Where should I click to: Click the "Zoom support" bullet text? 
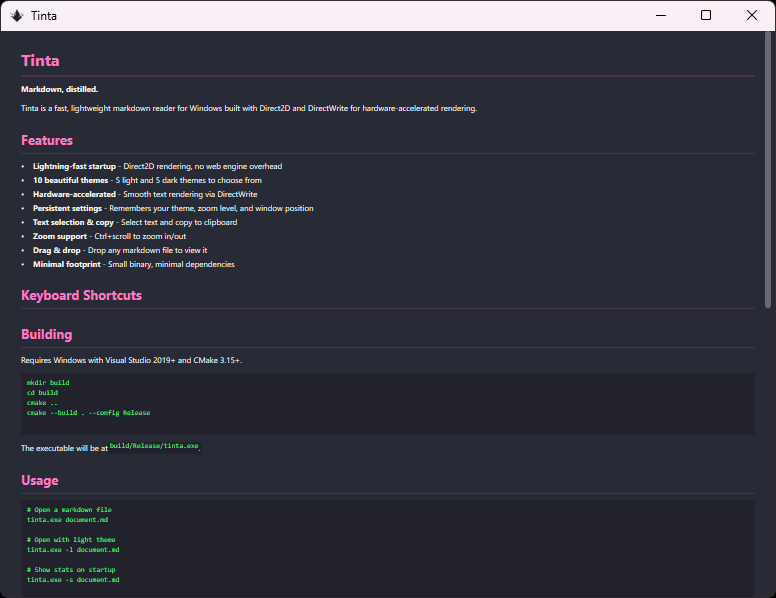(59, 236)
